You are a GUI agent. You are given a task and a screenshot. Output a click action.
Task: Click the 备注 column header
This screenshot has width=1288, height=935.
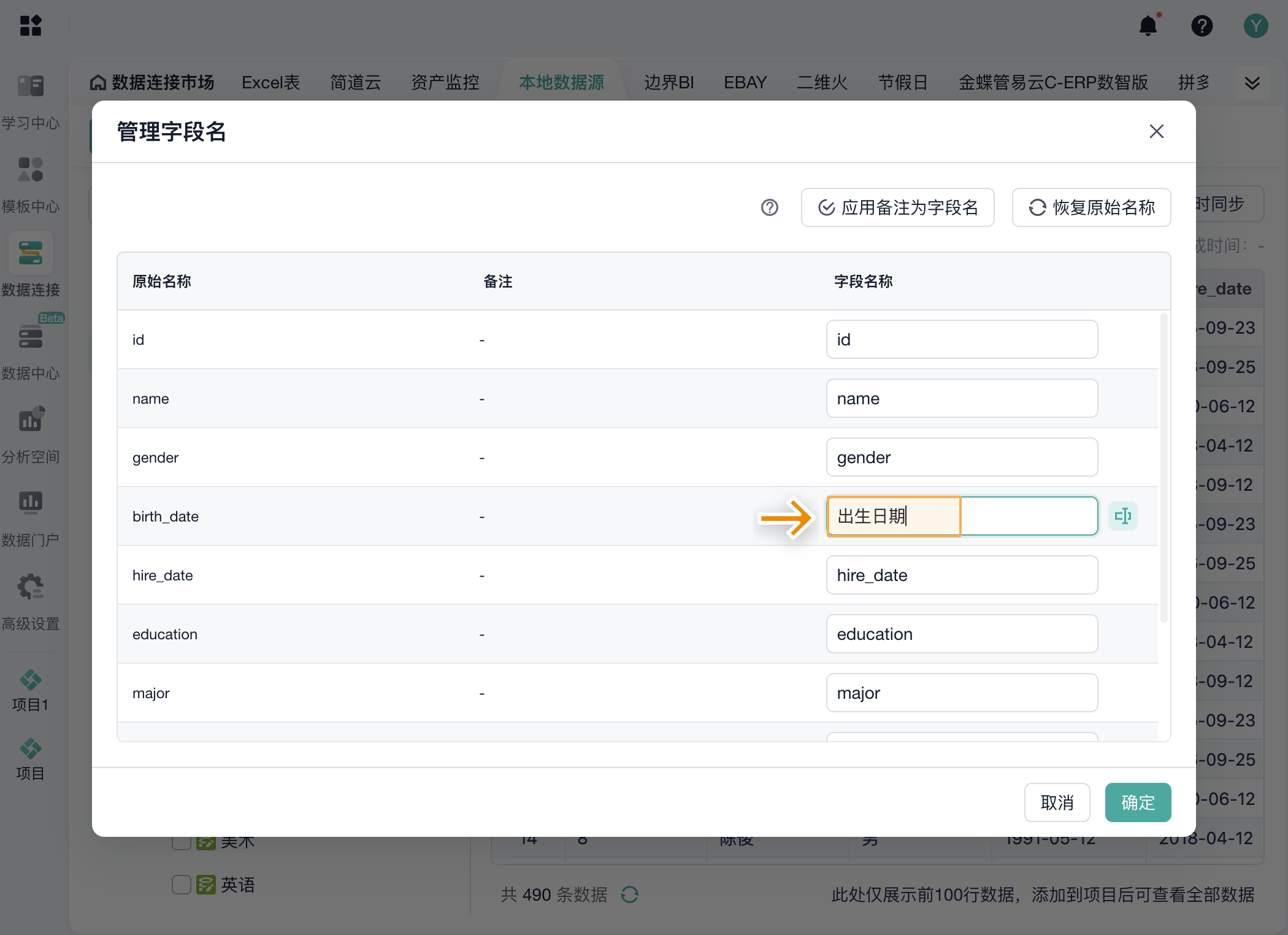click(x=498, y=281)
